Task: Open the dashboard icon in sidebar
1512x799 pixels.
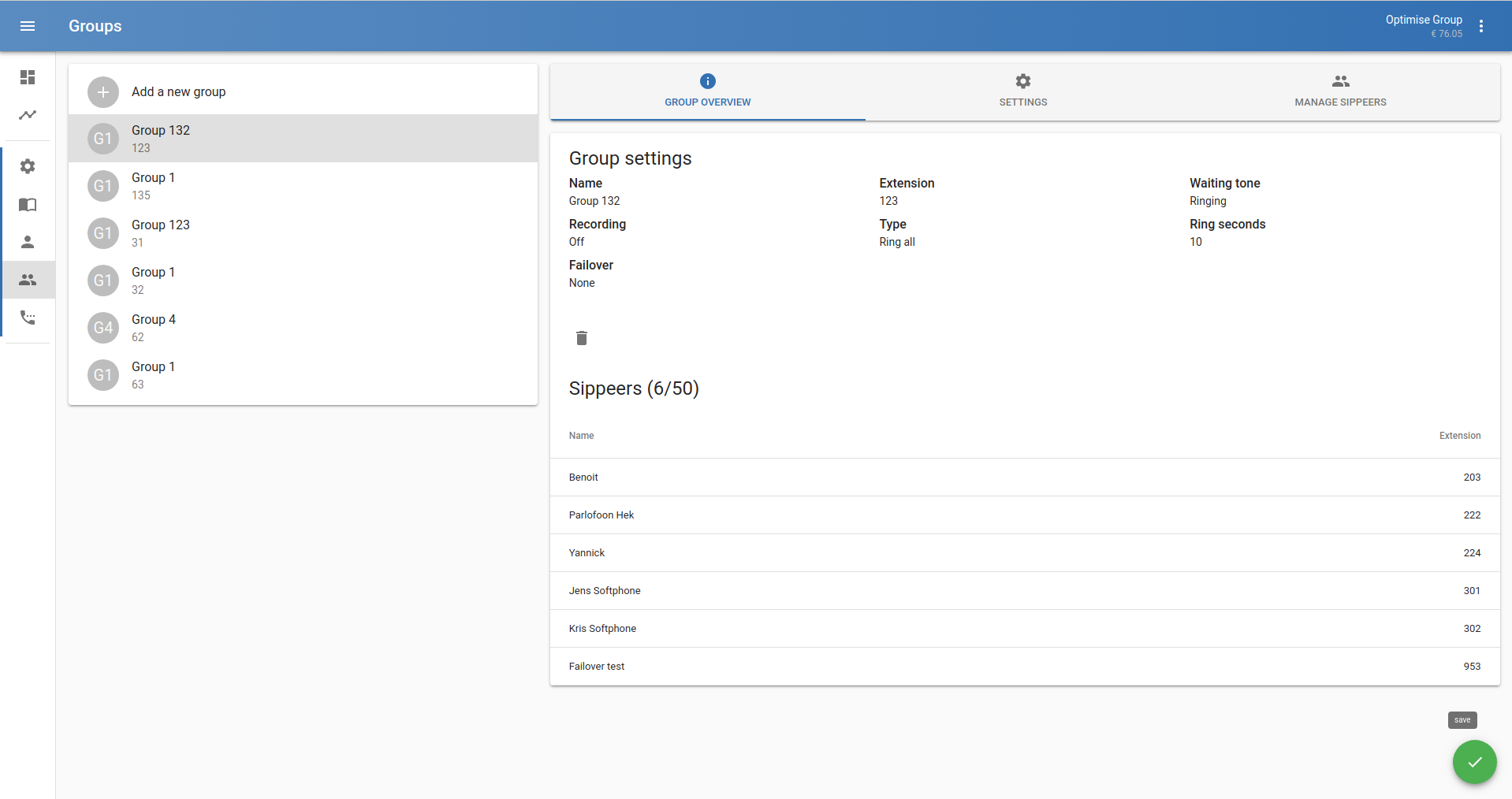Action: 28,77
